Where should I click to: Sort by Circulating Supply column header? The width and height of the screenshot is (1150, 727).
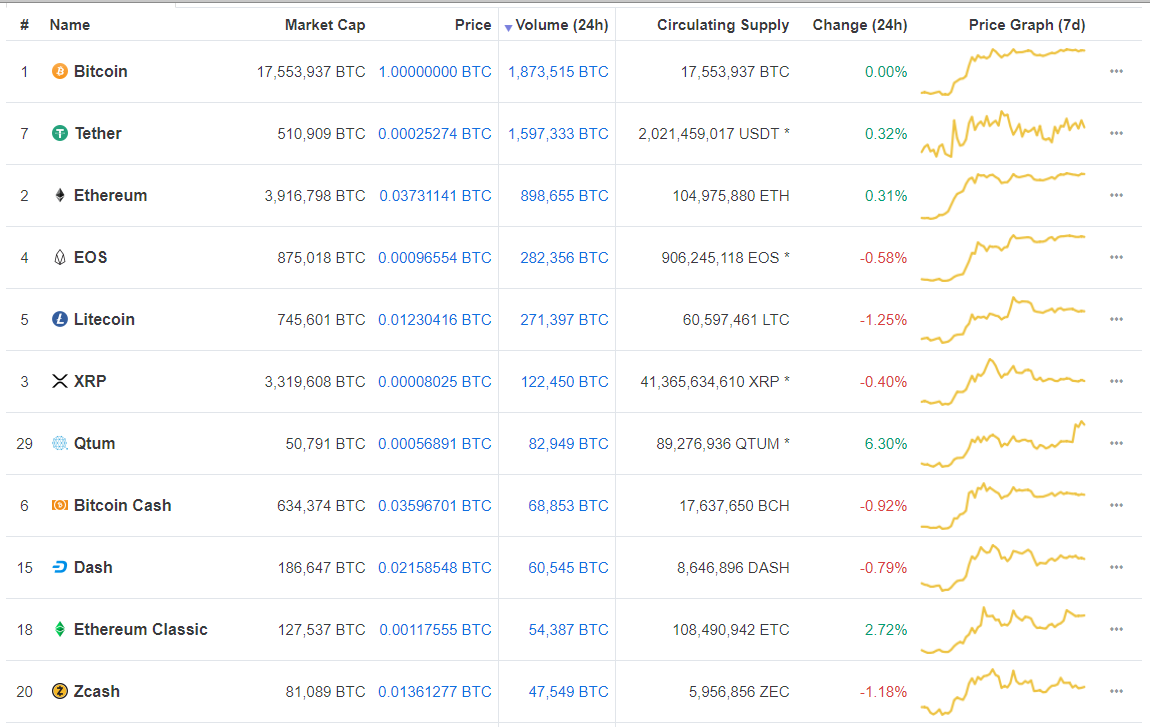(723, 25)
